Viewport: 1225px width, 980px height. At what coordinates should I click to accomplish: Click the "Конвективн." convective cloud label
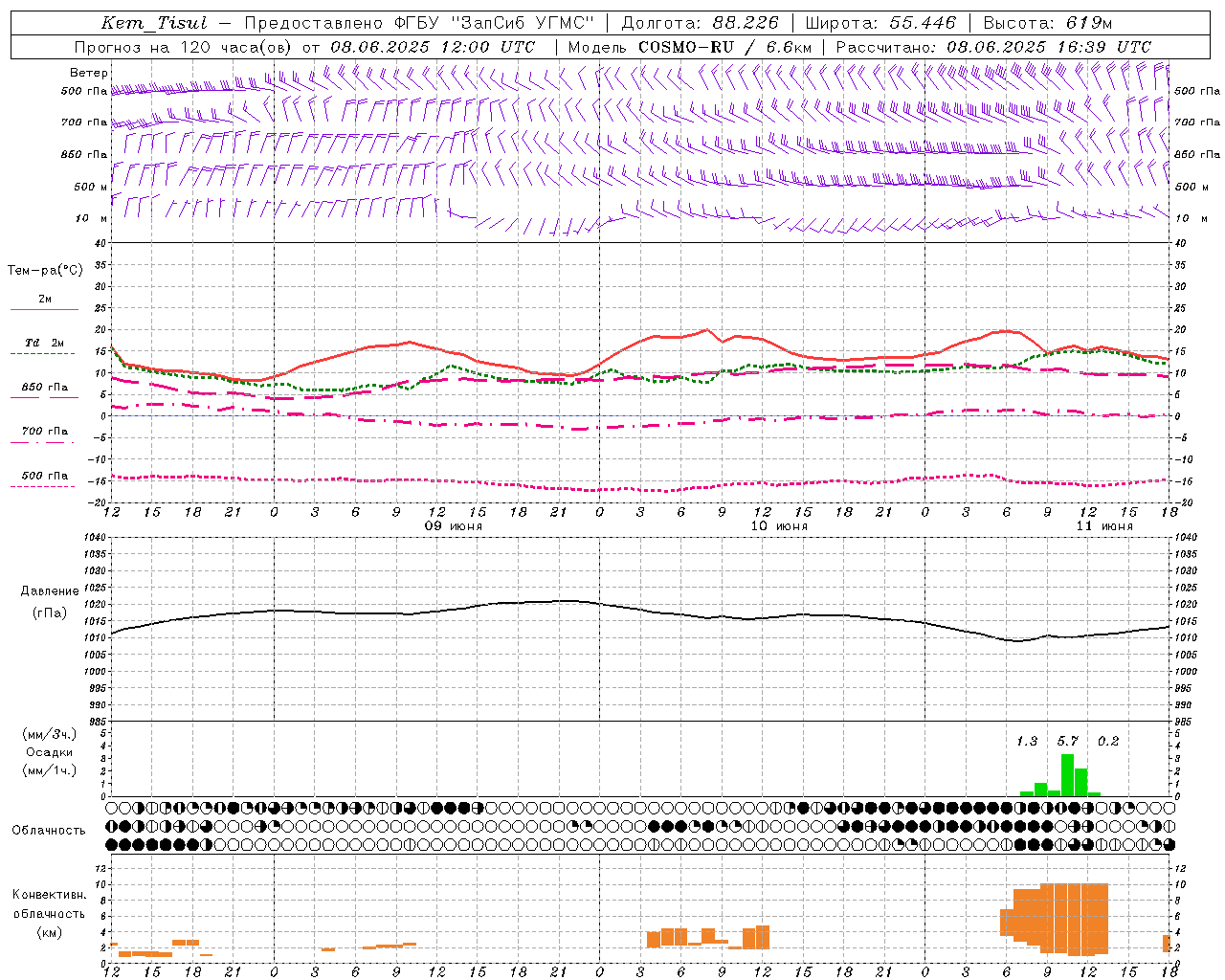click(49, 895)
